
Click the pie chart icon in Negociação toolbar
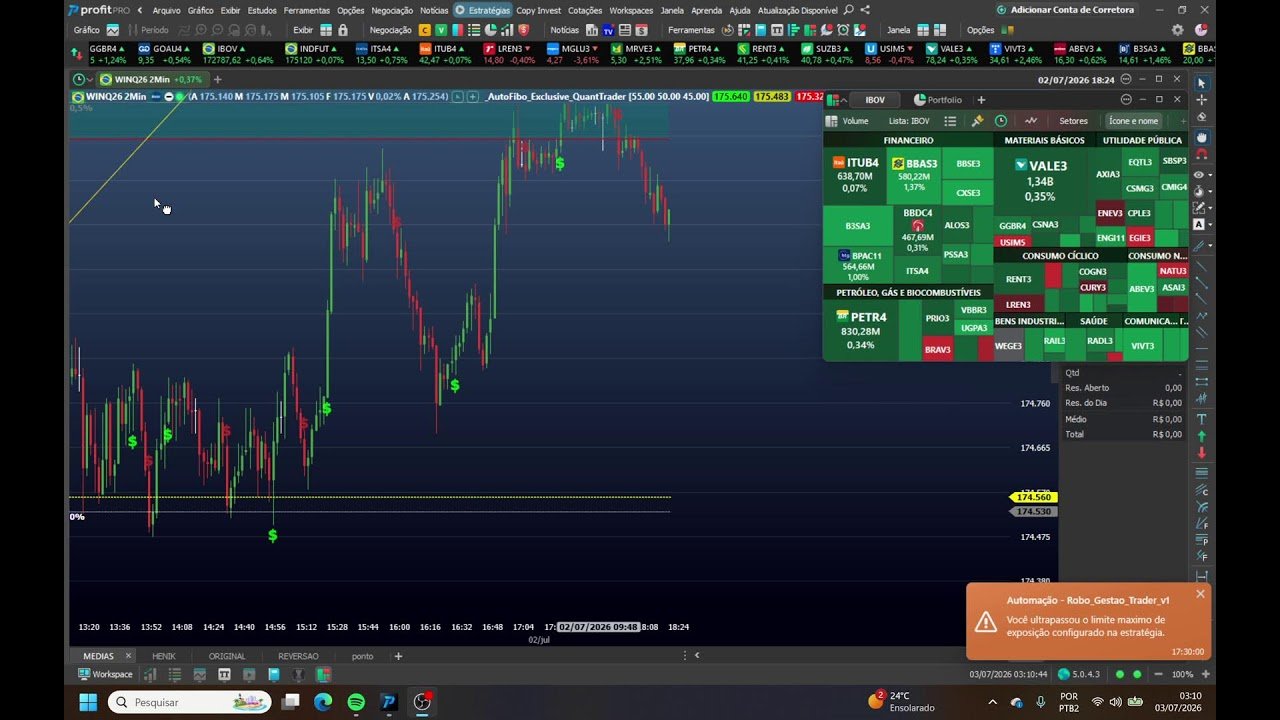[490, 30]
